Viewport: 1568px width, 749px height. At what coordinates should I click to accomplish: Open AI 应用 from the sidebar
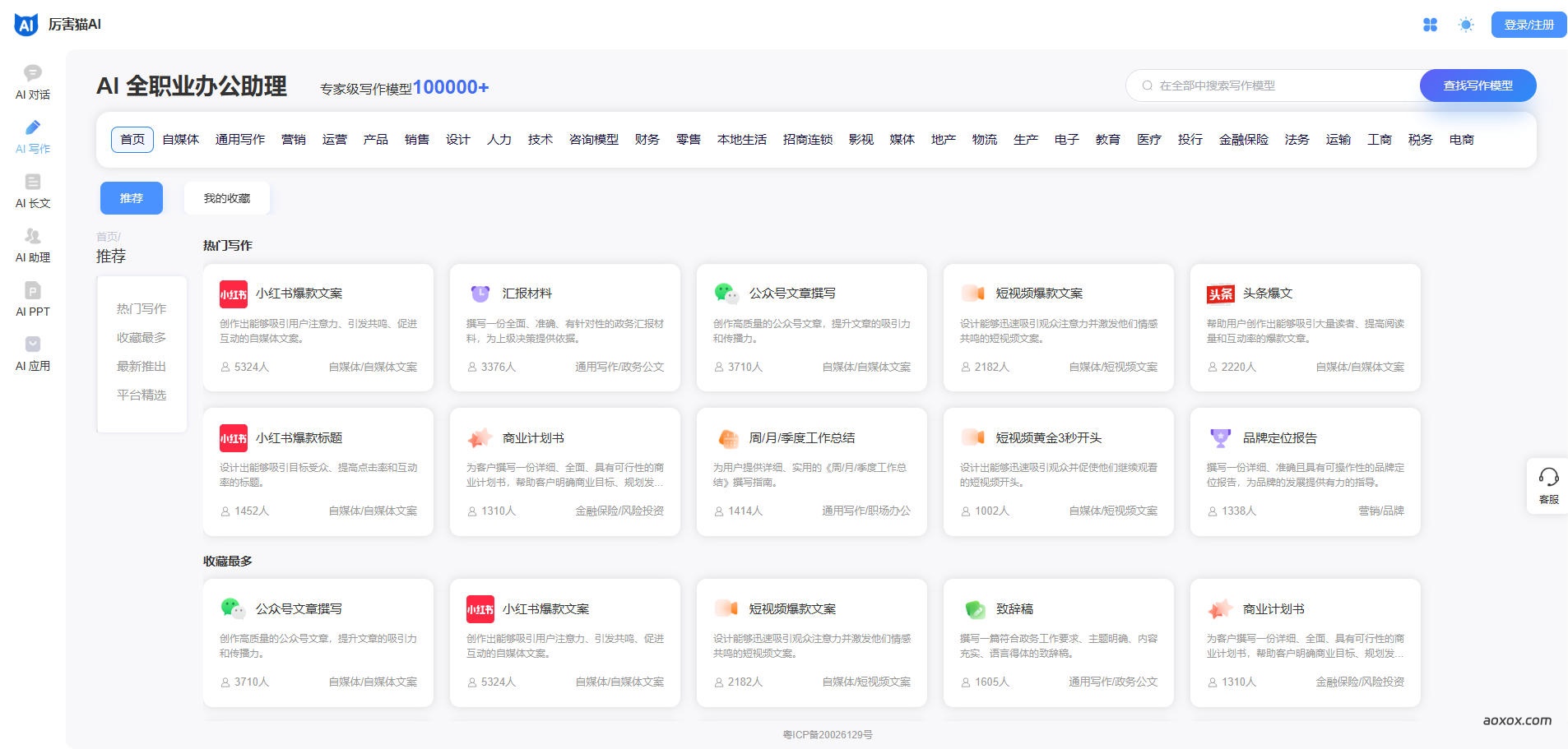click(33, 354)
